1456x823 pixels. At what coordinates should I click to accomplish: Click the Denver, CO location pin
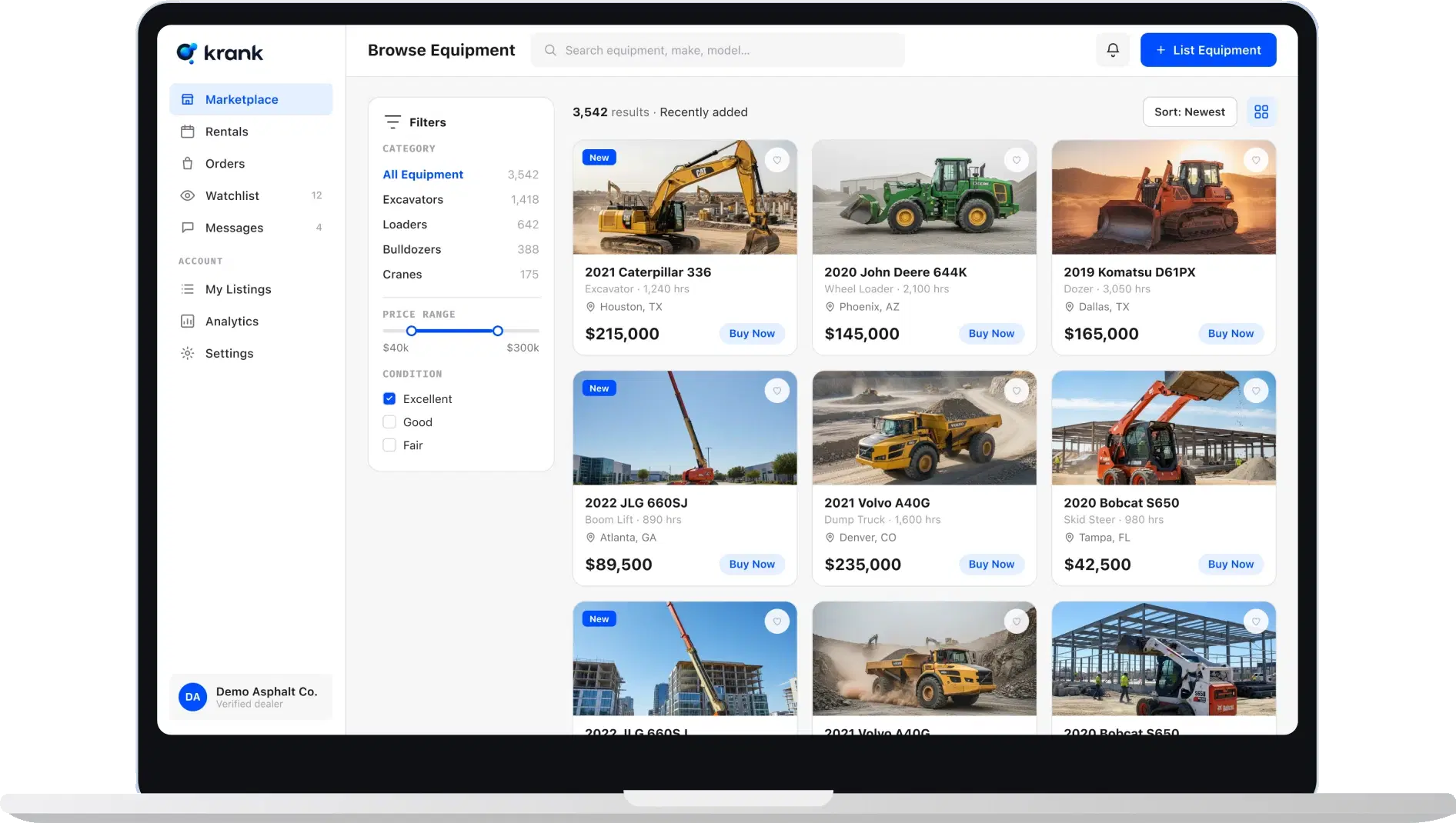pyautogui.click(x=830, y=538)
